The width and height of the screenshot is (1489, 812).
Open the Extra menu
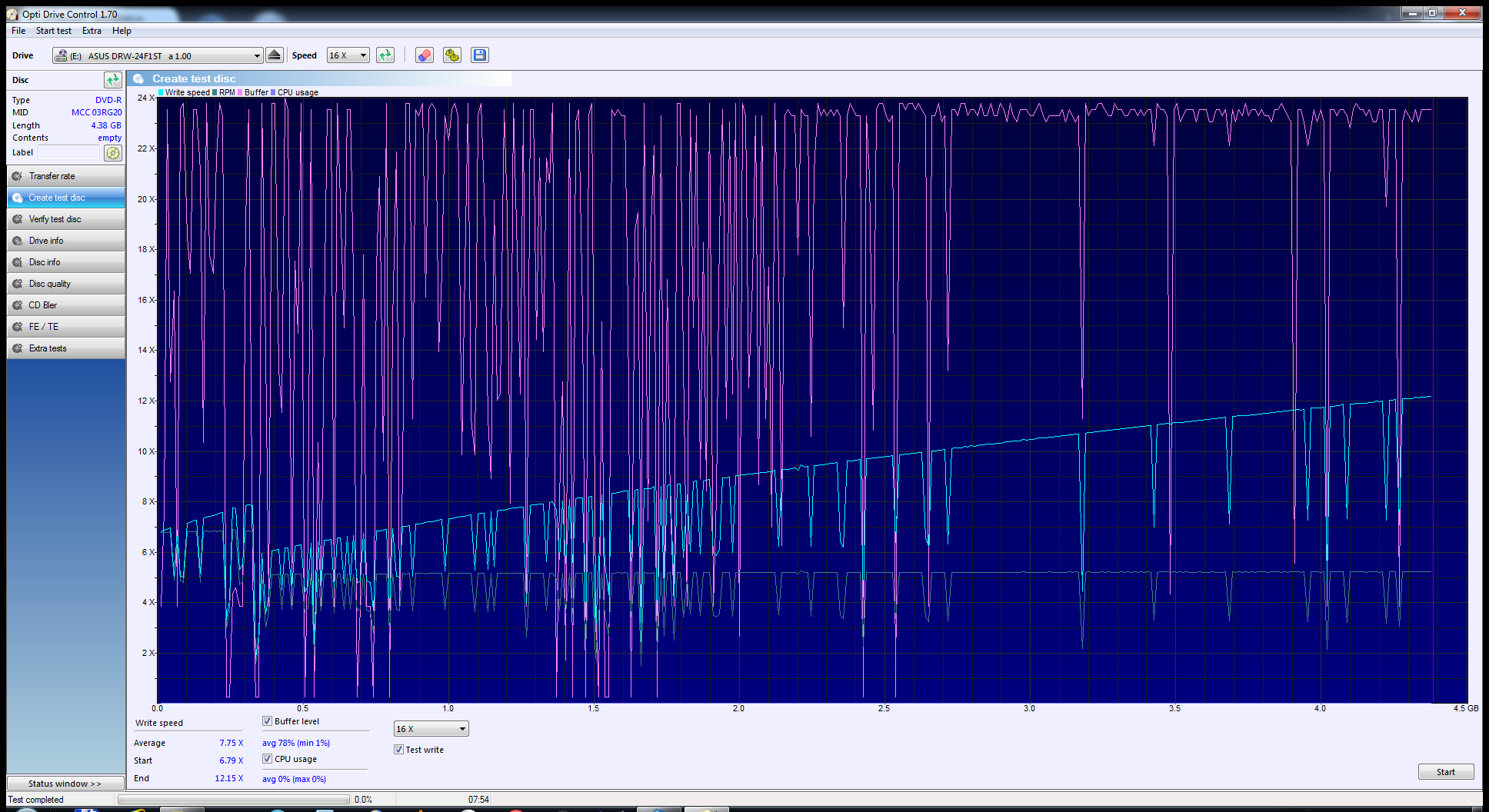(x=92, y=31)
